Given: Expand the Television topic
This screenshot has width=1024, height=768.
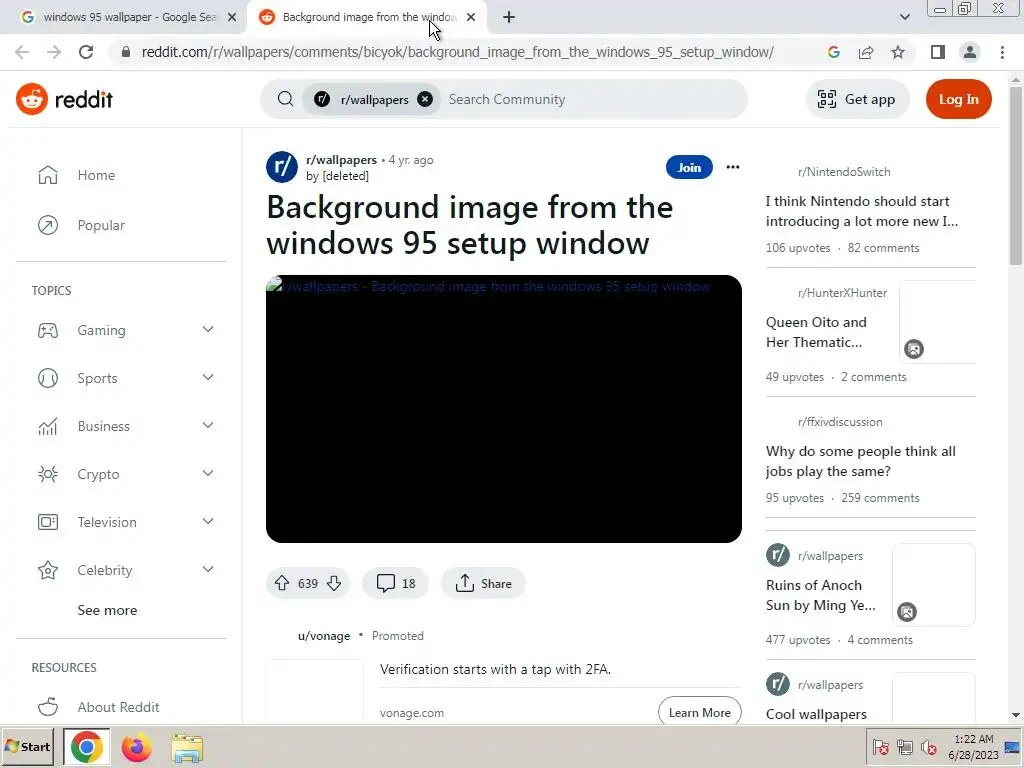Looking at the screenshot, I should tap(208, 522).
